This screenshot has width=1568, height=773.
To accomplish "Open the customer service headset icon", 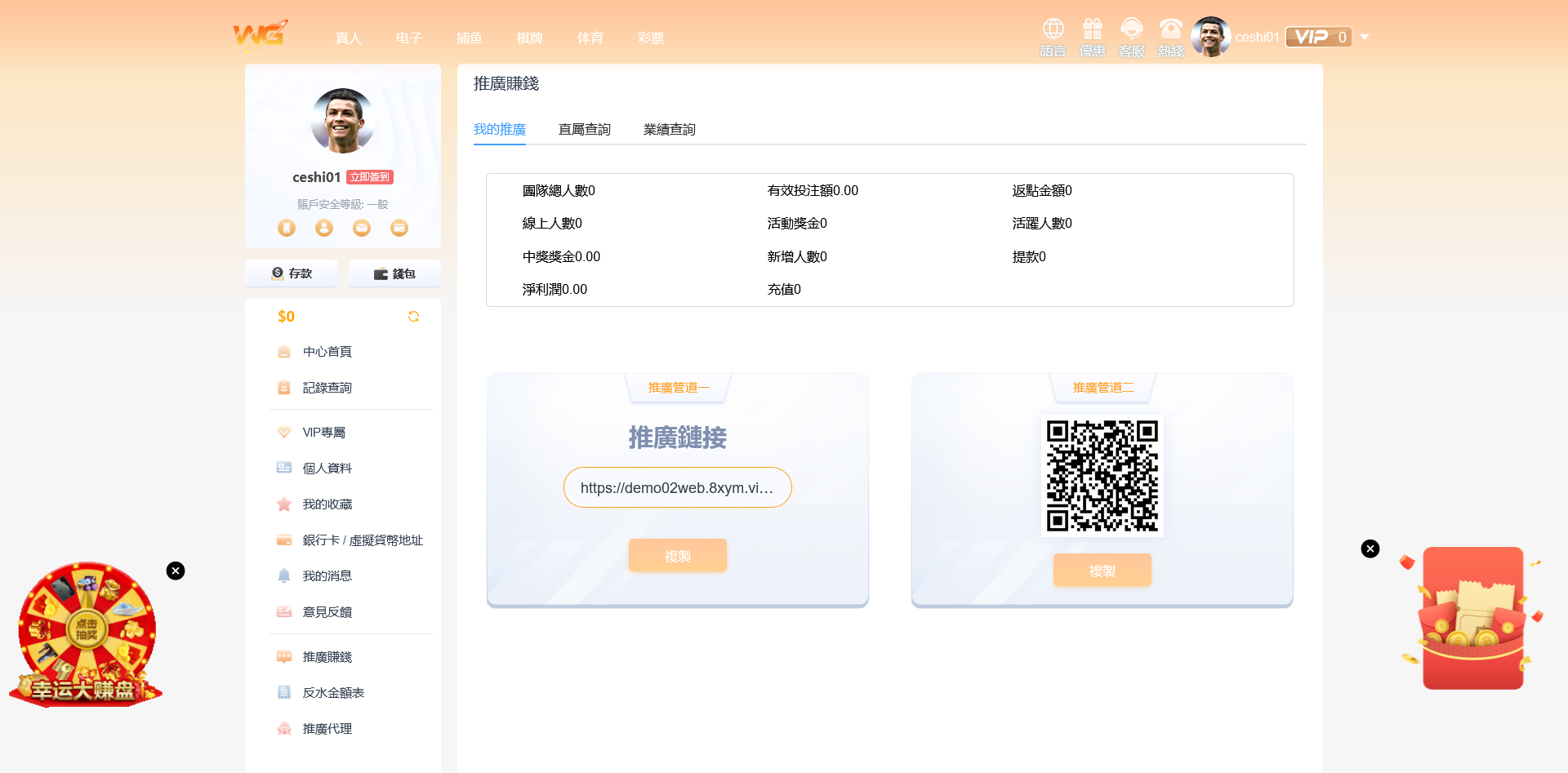I will click(x=1131, y=30).
